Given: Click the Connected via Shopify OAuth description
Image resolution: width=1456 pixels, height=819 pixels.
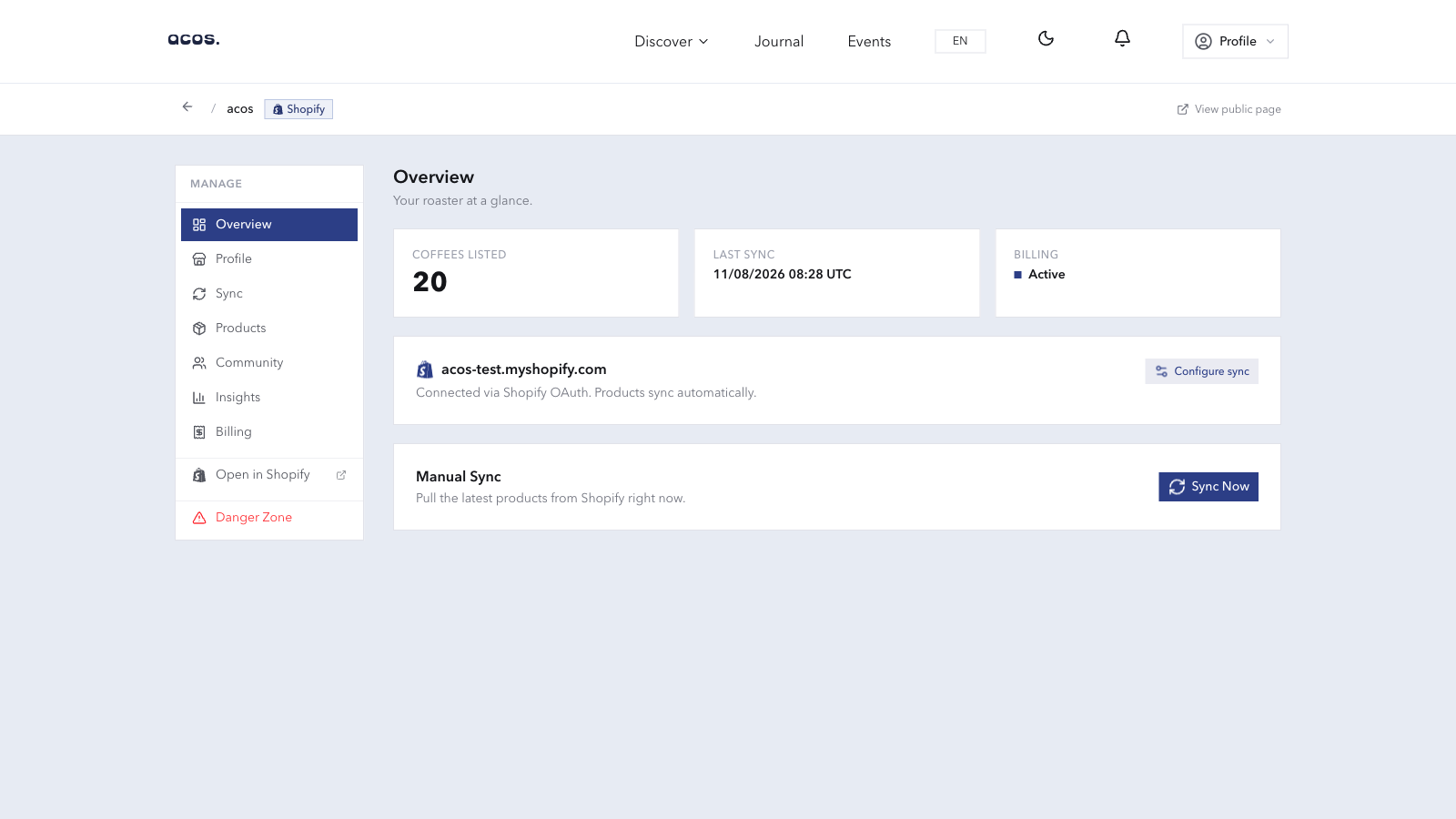Looking at the screenshot, I should point(586,393).
